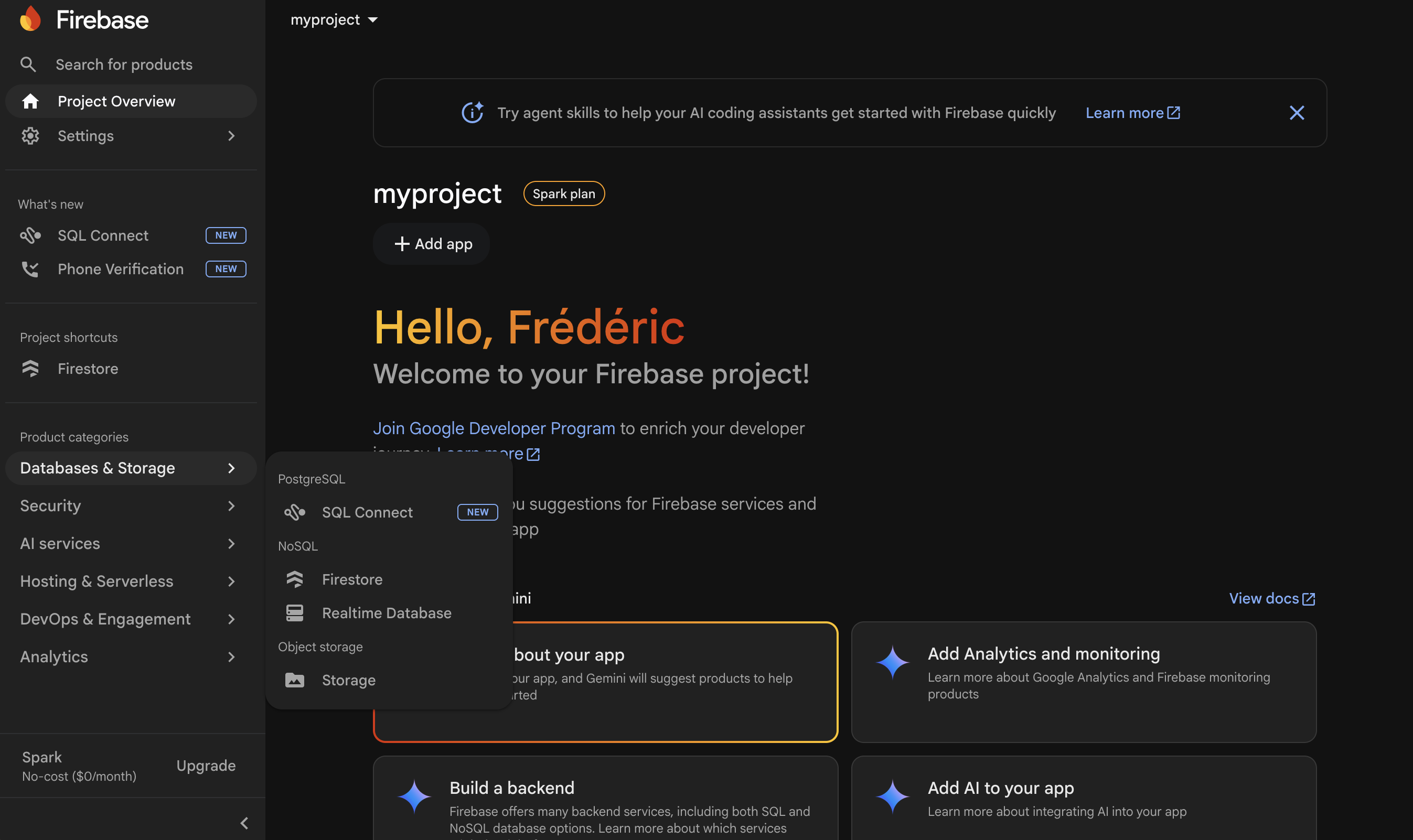Open Project Overview in sidebar

(x=131, y=101)
